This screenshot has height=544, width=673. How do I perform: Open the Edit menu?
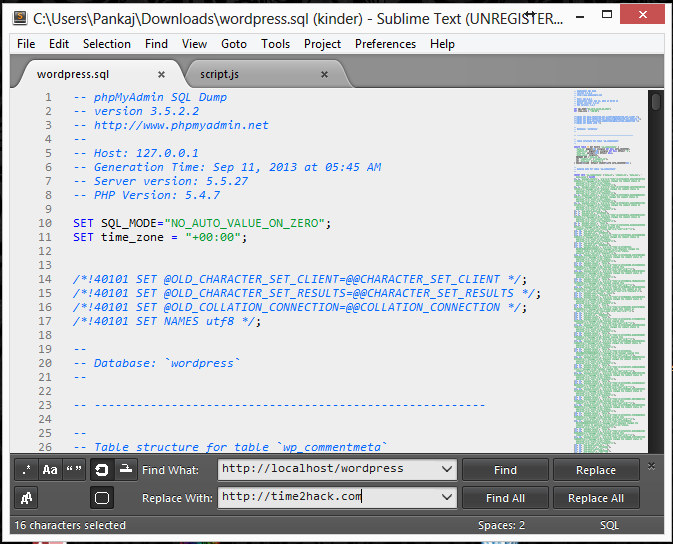(59, 44)
